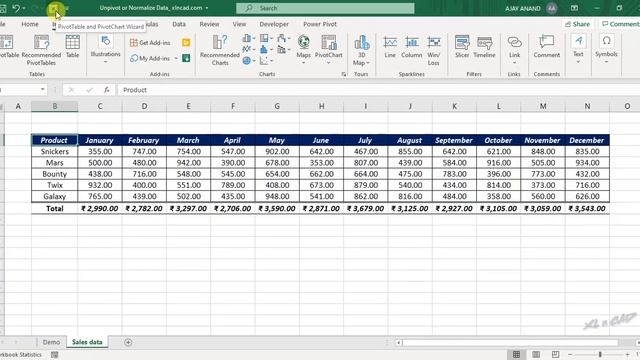The image size is (640, 360).
Task: Open the Developer tab
Action: [274, 24]
